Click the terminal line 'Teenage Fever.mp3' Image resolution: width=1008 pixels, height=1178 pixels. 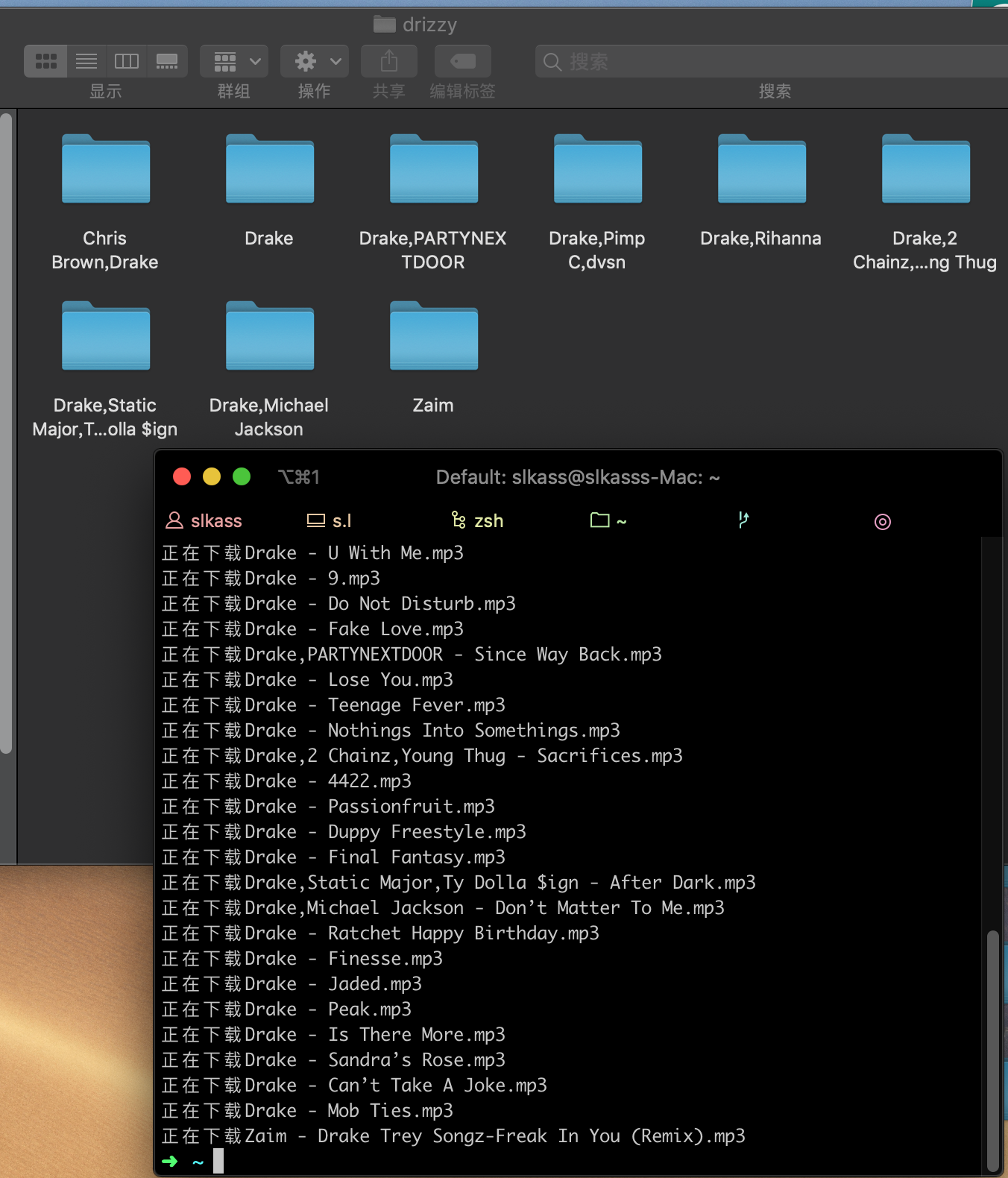[x=333, y=705]
